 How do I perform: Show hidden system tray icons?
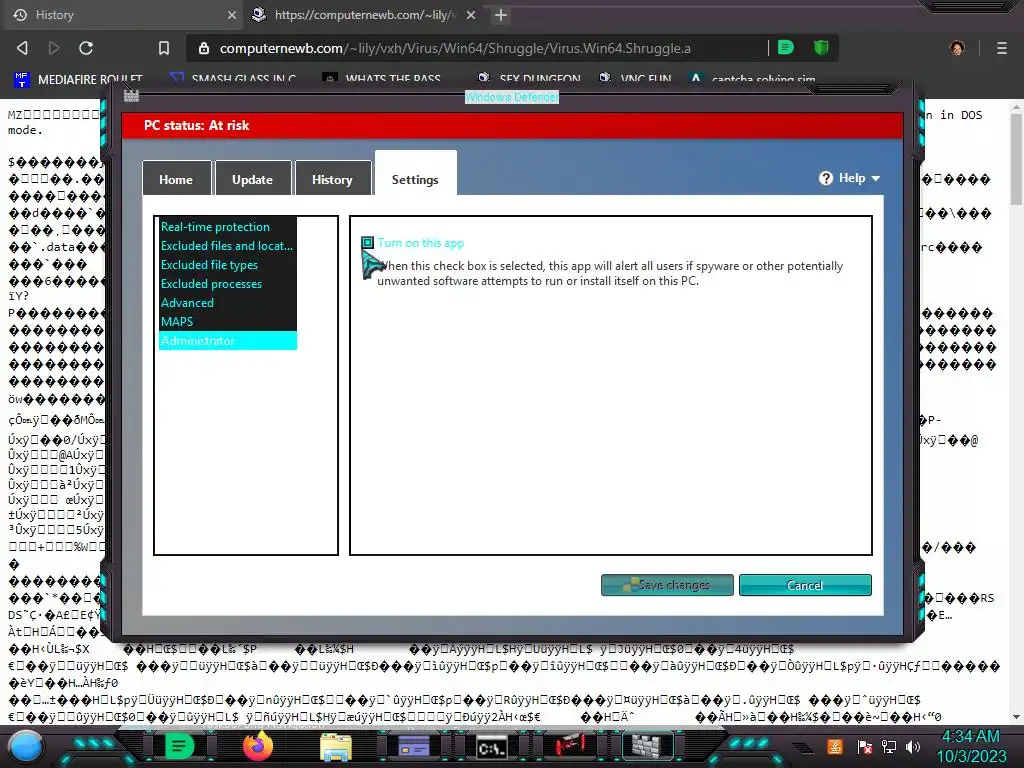(803, 748)
